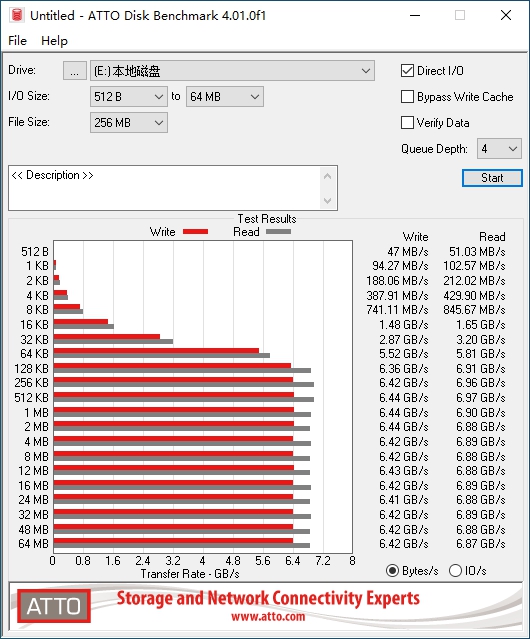This screenshot has width=530, height=639.
Task: Click the 387.91 MB/s write result
Action: click(398, 295)
